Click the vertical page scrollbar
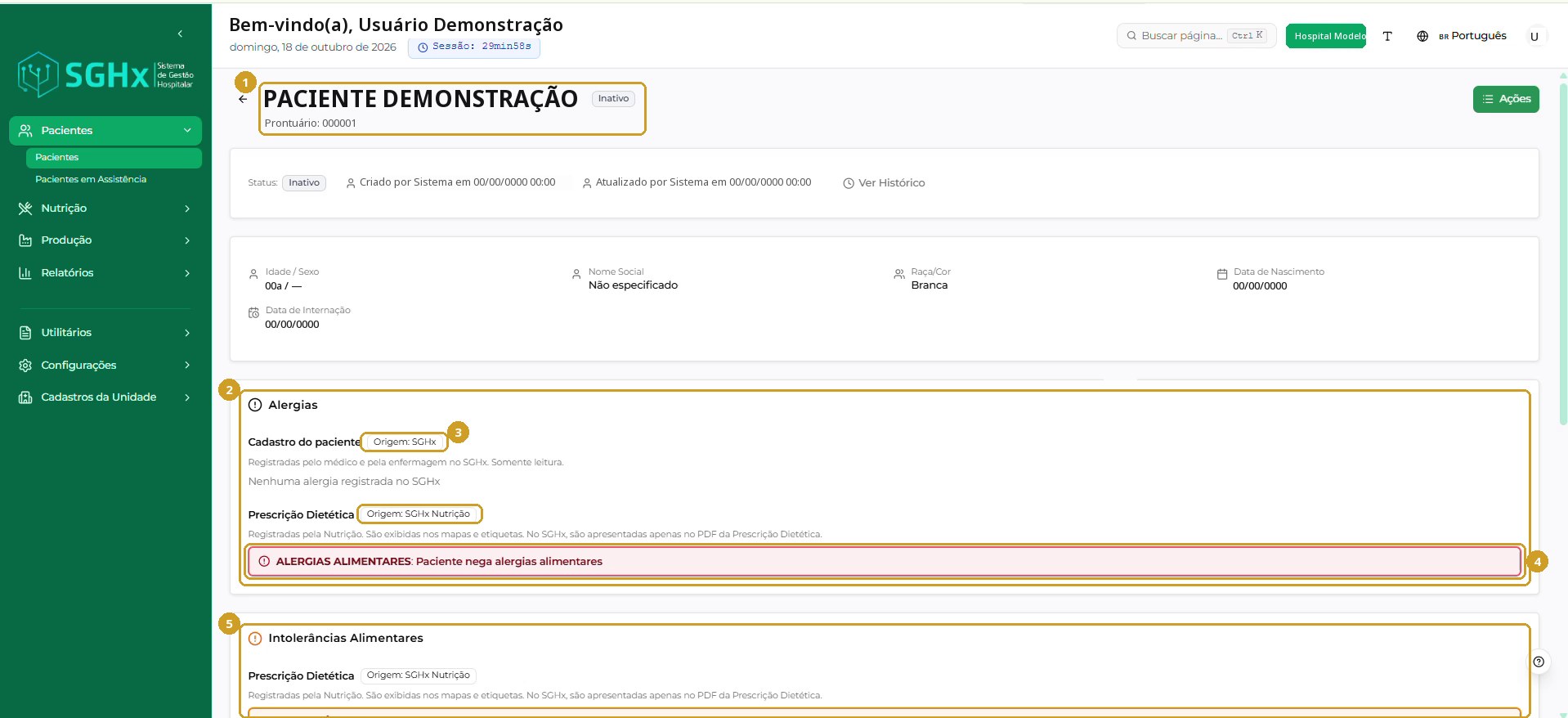This screenshot has height=718, width=1568. 1563,254
